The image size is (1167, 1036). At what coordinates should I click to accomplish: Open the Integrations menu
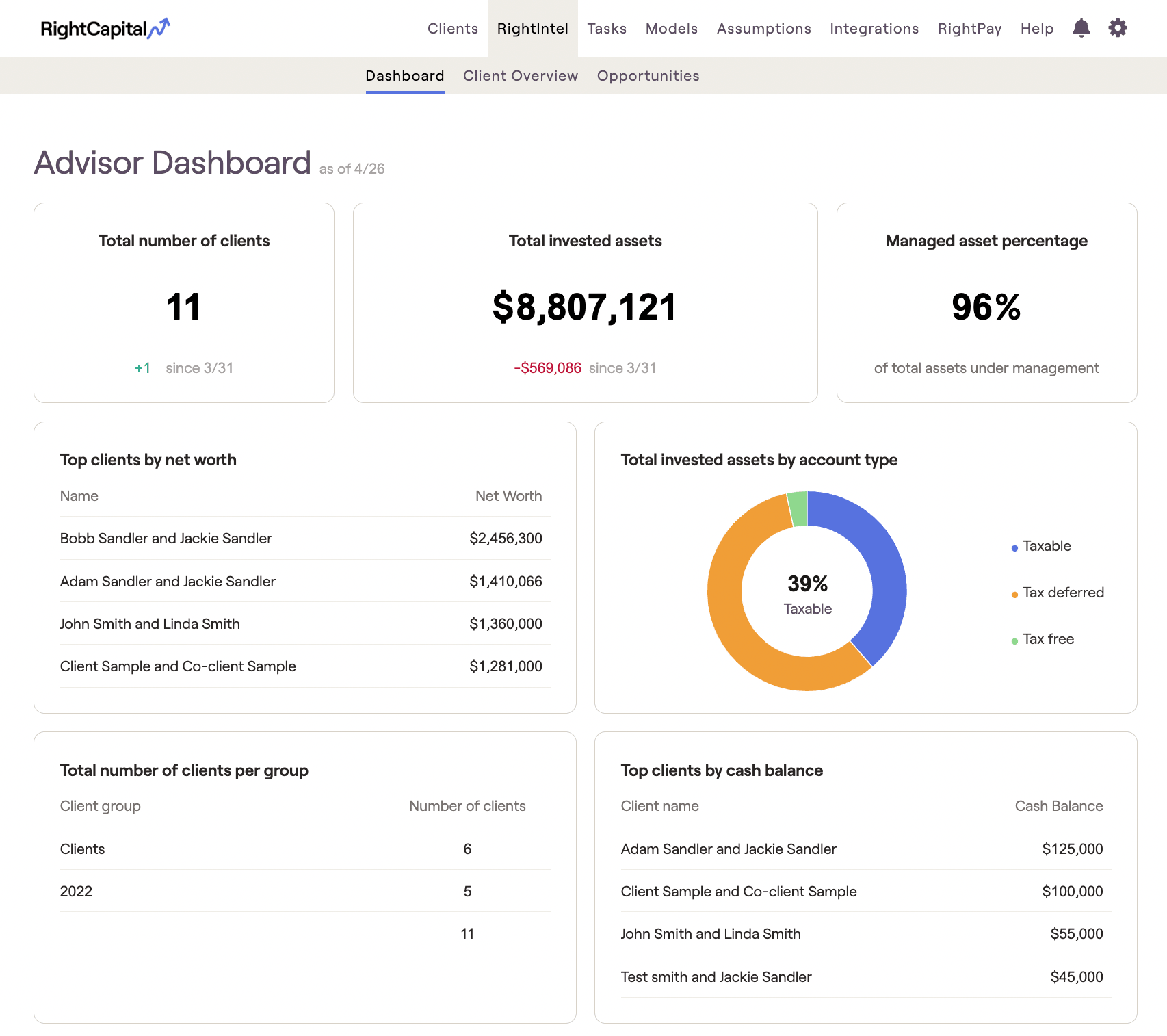point(874,28)
